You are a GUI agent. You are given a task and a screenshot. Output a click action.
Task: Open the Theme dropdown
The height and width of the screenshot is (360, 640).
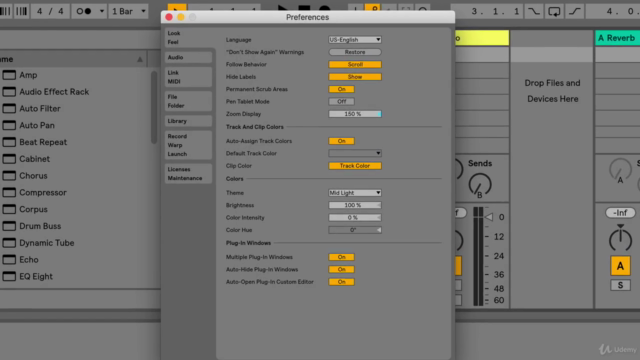point(355,193)
